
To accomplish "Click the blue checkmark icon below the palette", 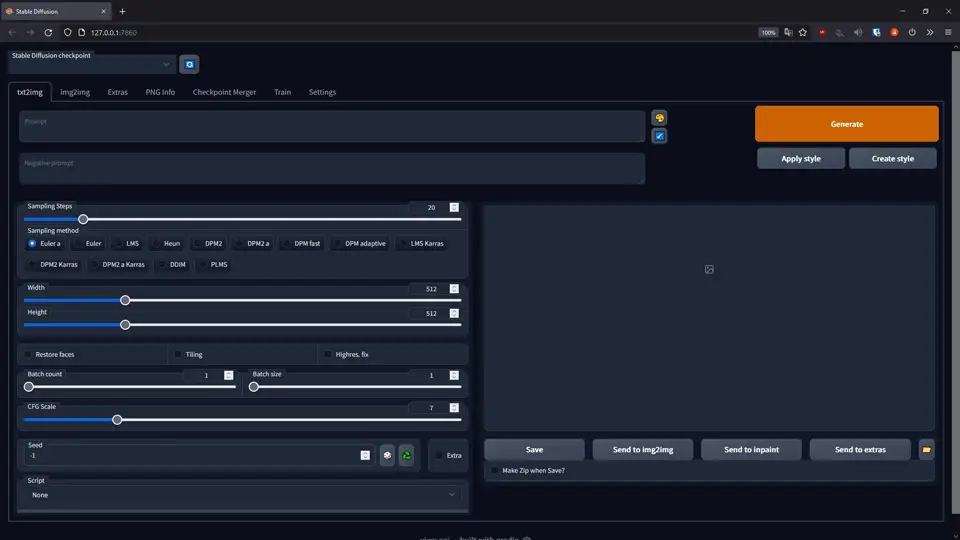I will pyautogui.click(x=659, y=136).
